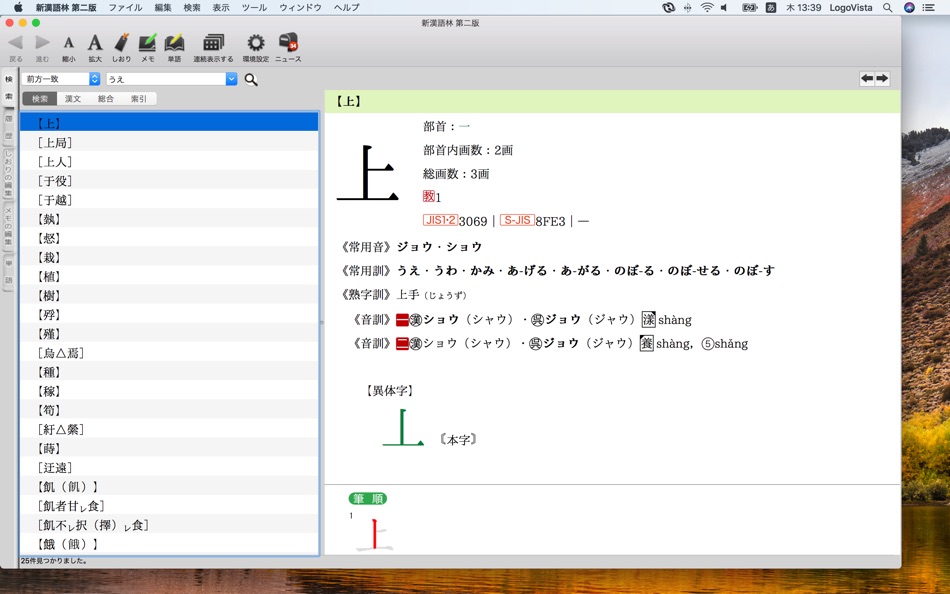Click the volume icon in menu bar
This screenshot has height=594, width=950.
(x=725, y=7)
